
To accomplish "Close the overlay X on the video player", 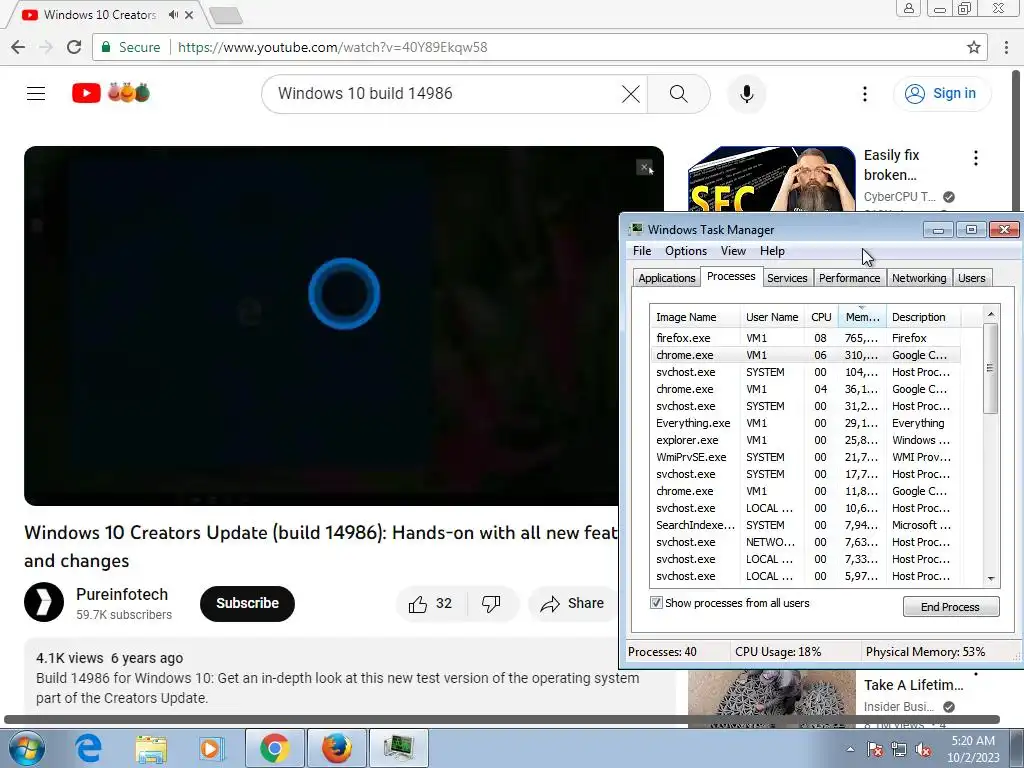I will coord(644,168).
